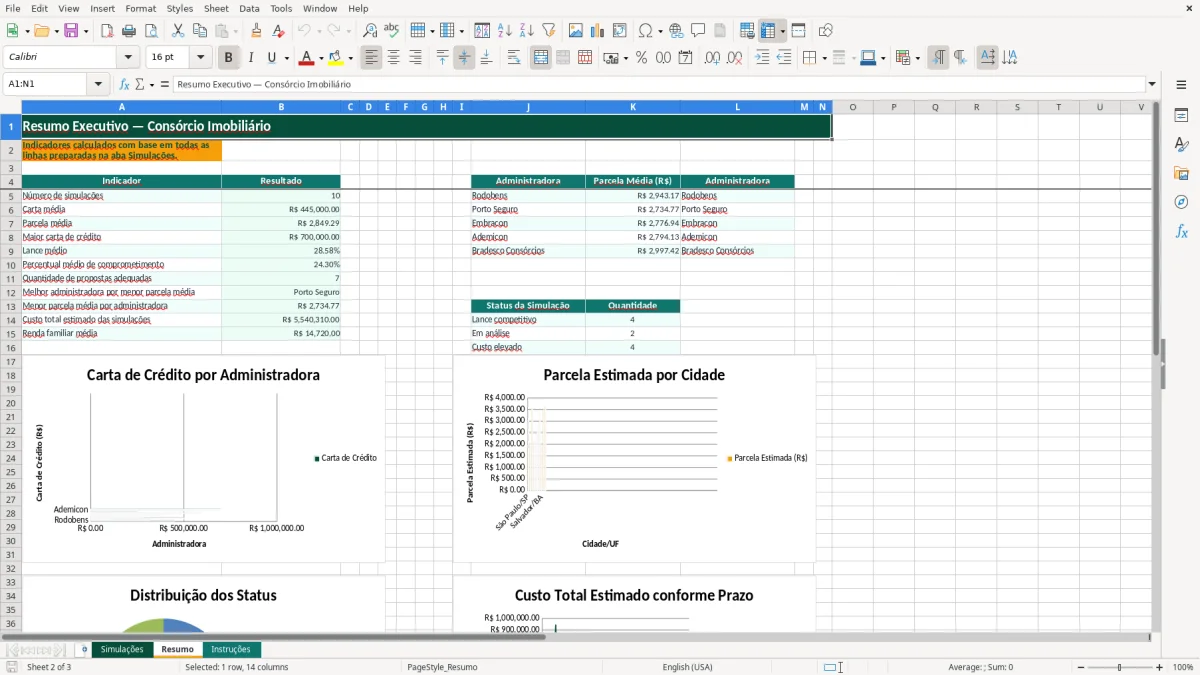Click the Save document icon
The height and width of the screenshot is (675, 1200).
pyautogui.click(x=71, y=31)
